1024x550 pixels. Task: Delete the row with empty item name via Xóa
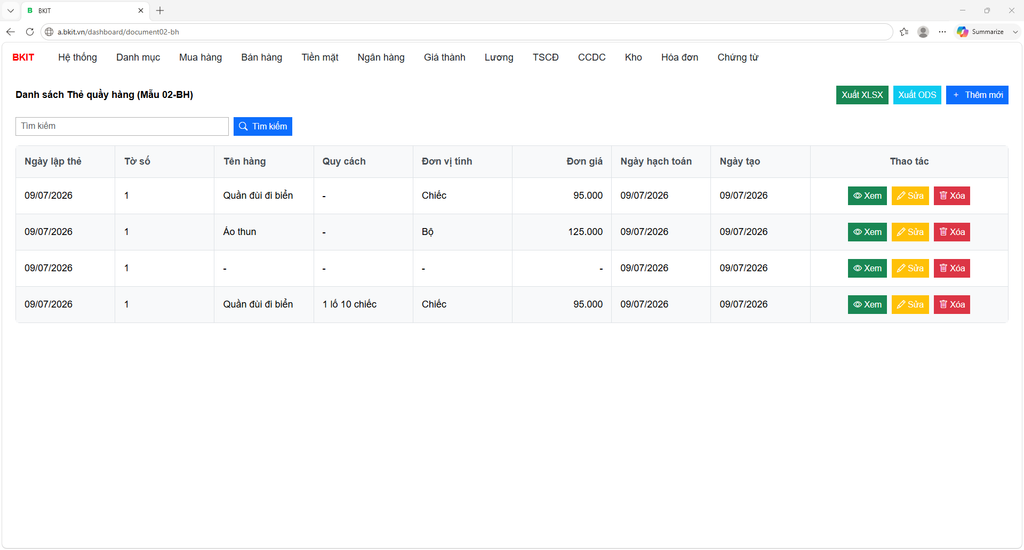pos(952,268)
